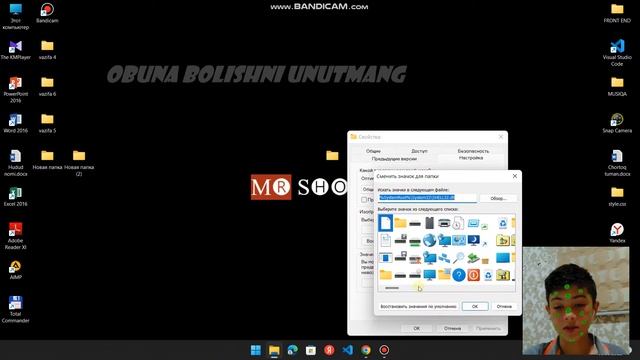This screenshot has height=360, width=640.
Task: Select the text document icon in the second row
Action: (385, 240)
